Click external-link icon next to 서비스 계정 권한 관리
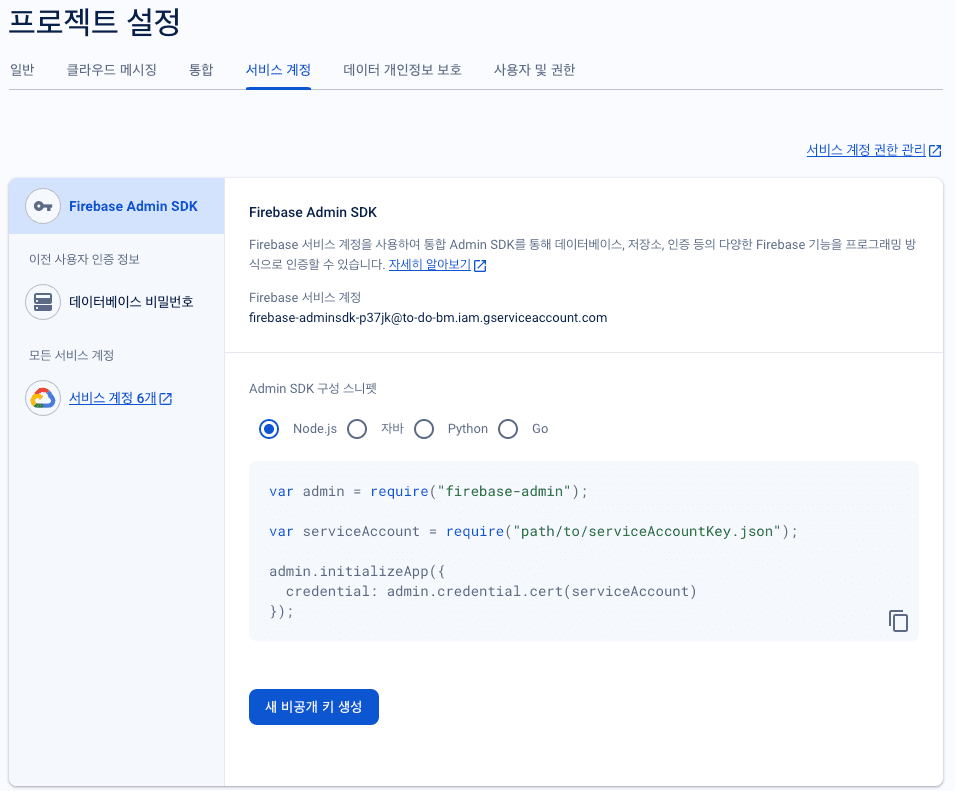The height and width of the screenshot is (791, 955). pos(935,150)
